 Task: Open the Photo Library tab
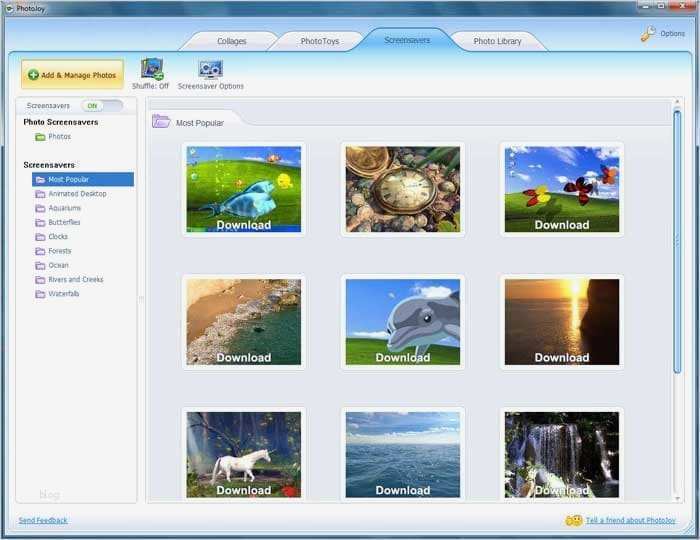[x=497, y=41]
